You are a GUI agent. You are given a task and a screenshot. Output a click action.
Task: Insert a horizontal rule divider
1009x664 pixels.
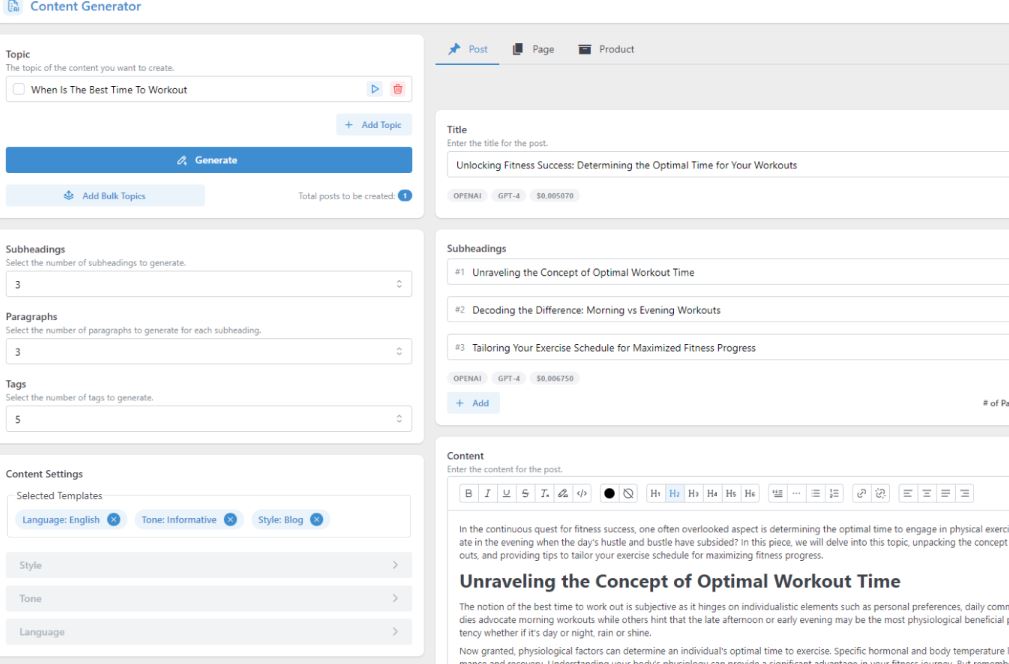[797, 493]
